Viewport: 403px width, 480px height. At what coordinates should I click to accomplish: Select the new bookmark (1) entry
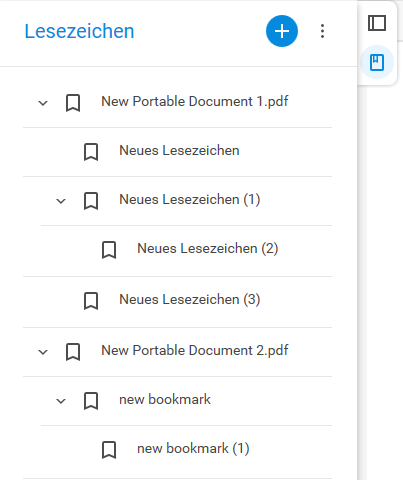(x=193, y=449)
